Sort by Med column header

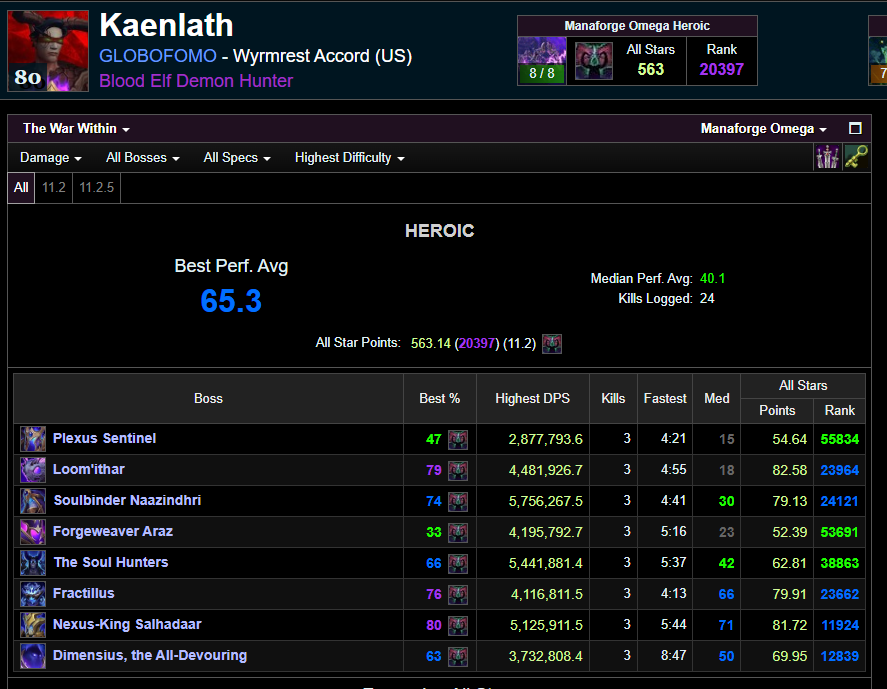click(x=717, y=398)
